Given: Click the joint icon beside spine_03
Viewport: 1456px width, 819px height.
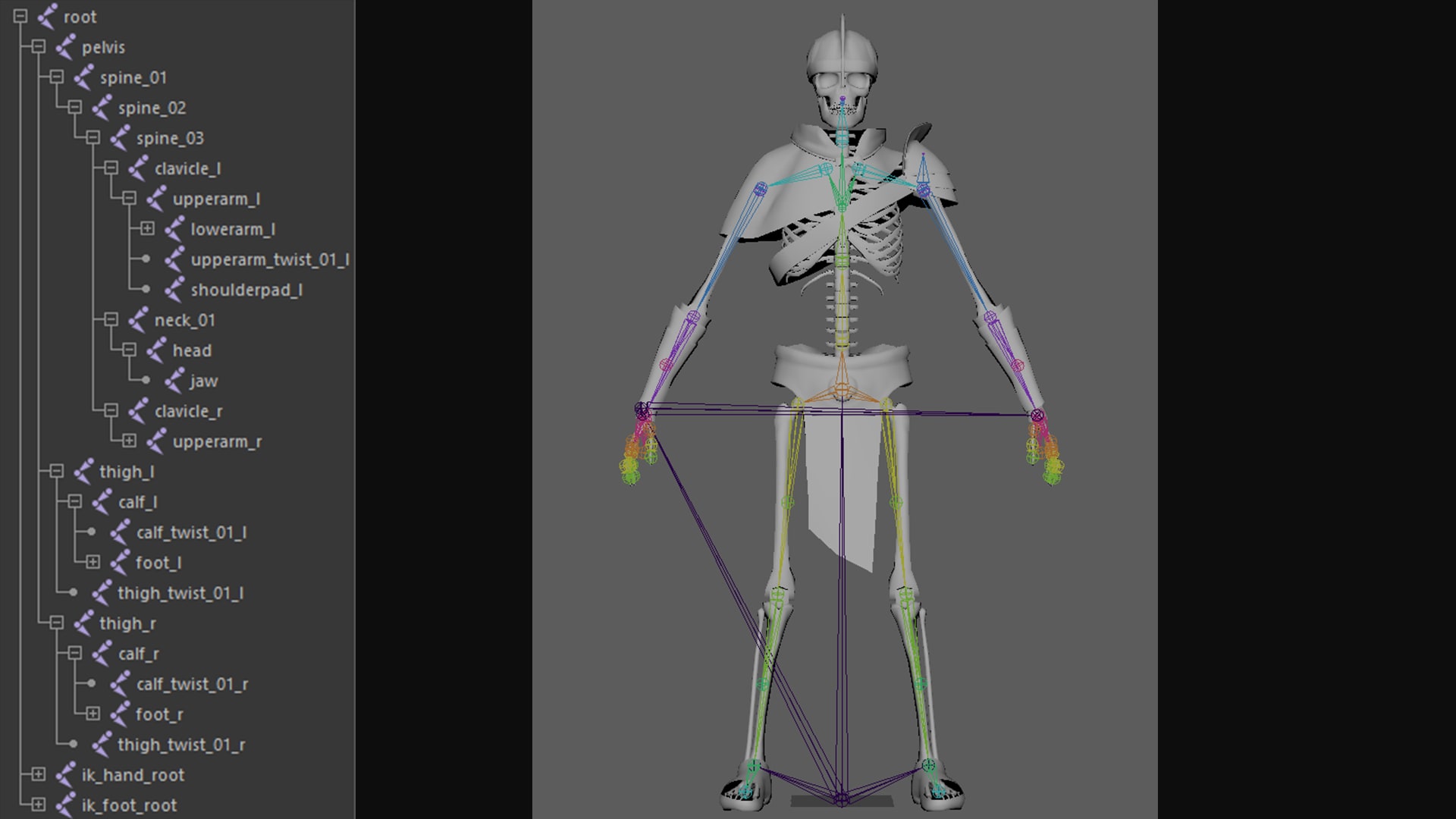Looking at the screenshot, I should [120, 138].
